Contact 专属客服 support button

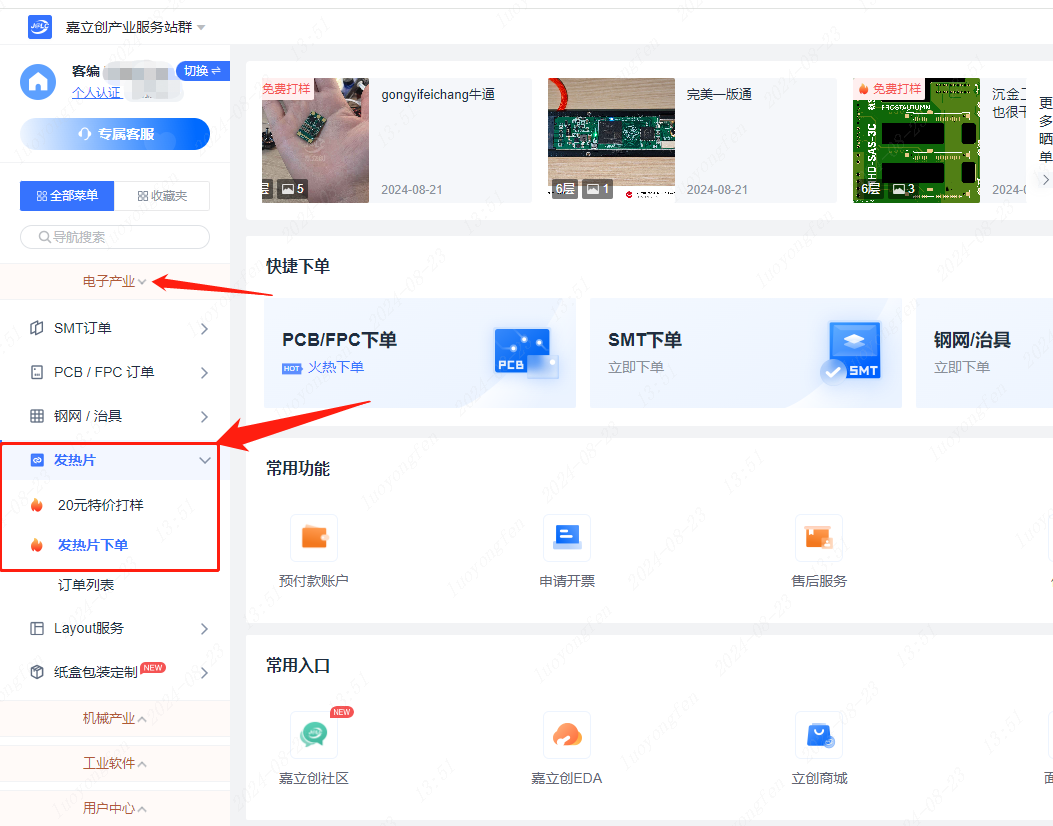click(x=115, y=134)
